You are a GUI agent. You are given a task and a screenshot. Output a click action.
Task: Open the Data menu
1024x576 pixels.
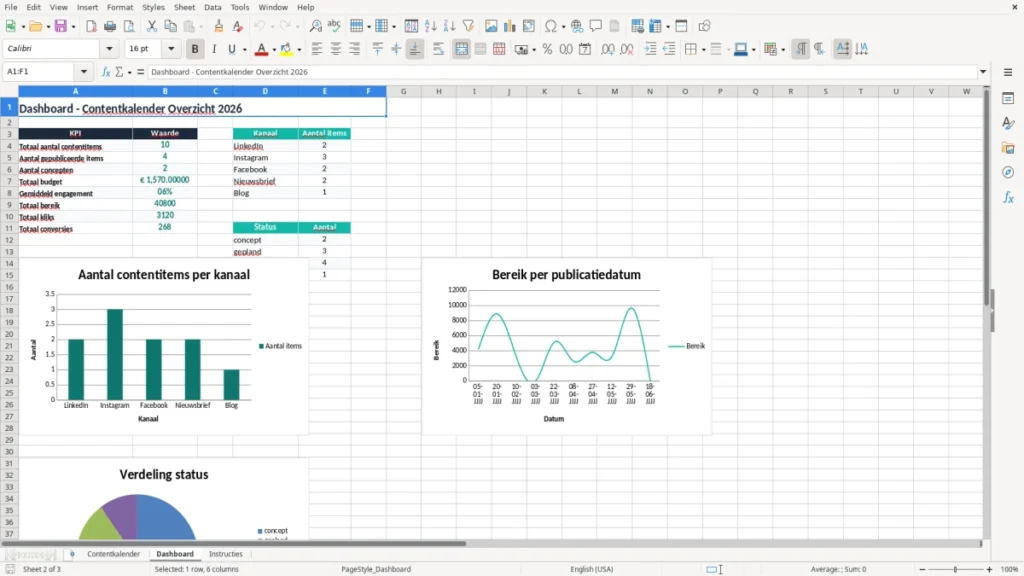click(x=212, y=7)
